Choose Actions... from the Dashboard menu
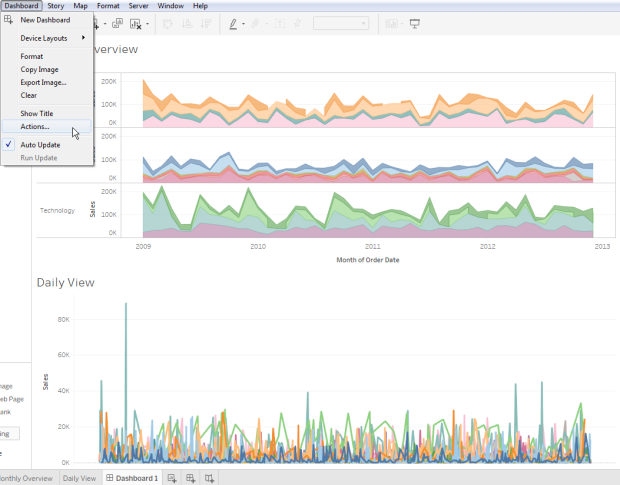 (35, 127)
